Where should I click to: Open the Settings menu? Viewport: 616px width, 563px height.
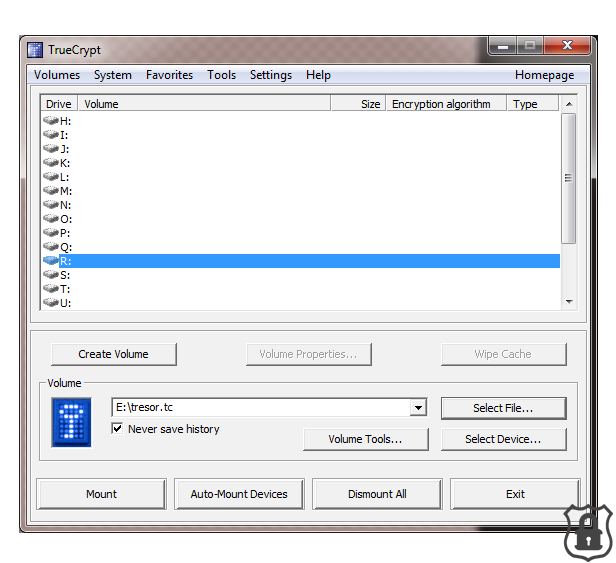point(271,75)
